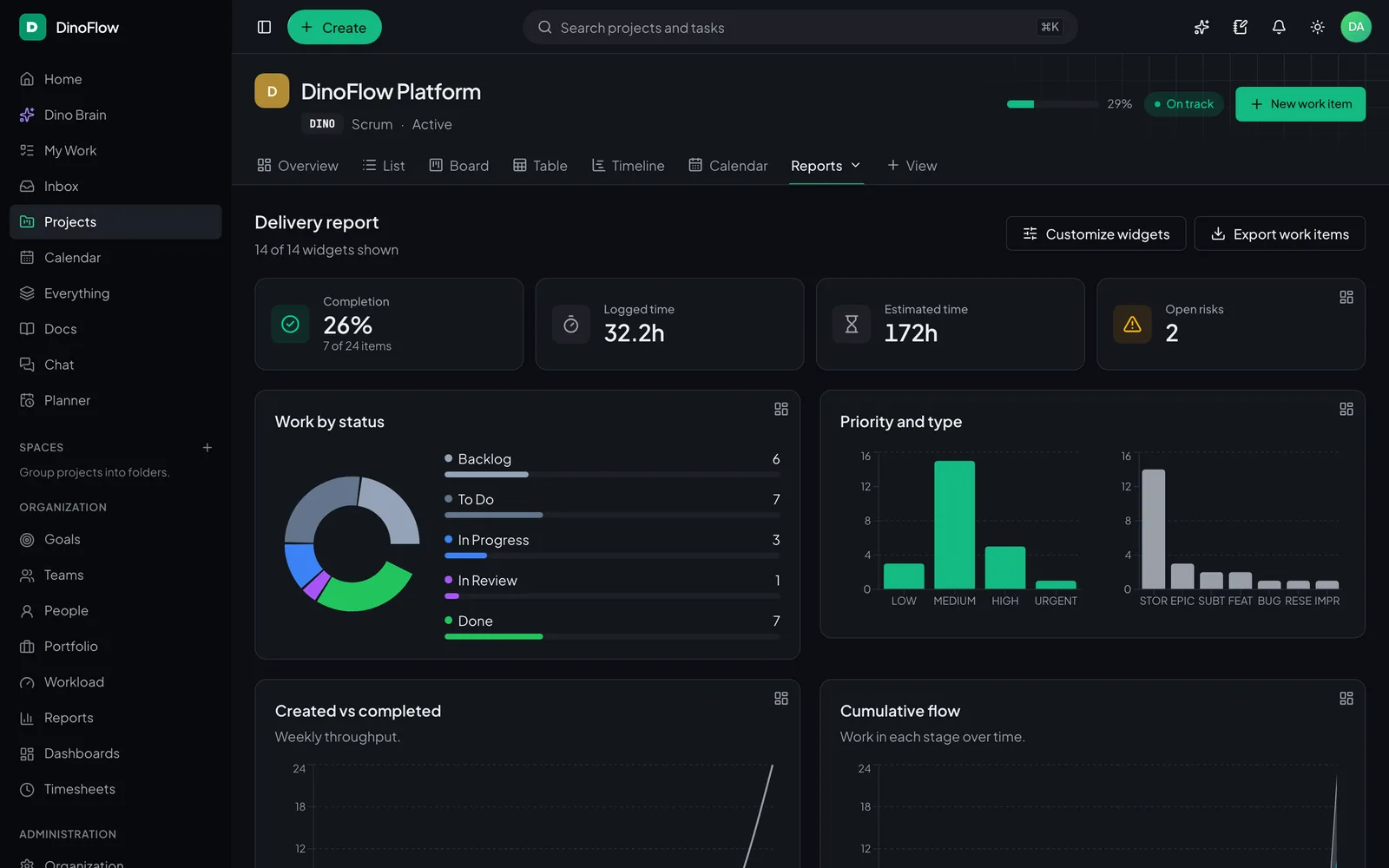Click the DinoFlow logo icon
1389x868 pixels.
pos(32,27)
